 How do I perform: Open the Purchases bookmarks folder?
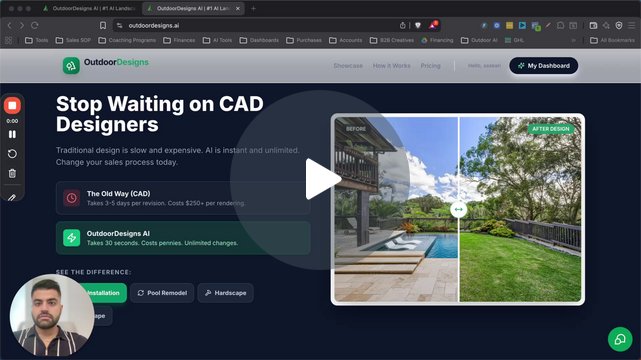coord(304,40)
